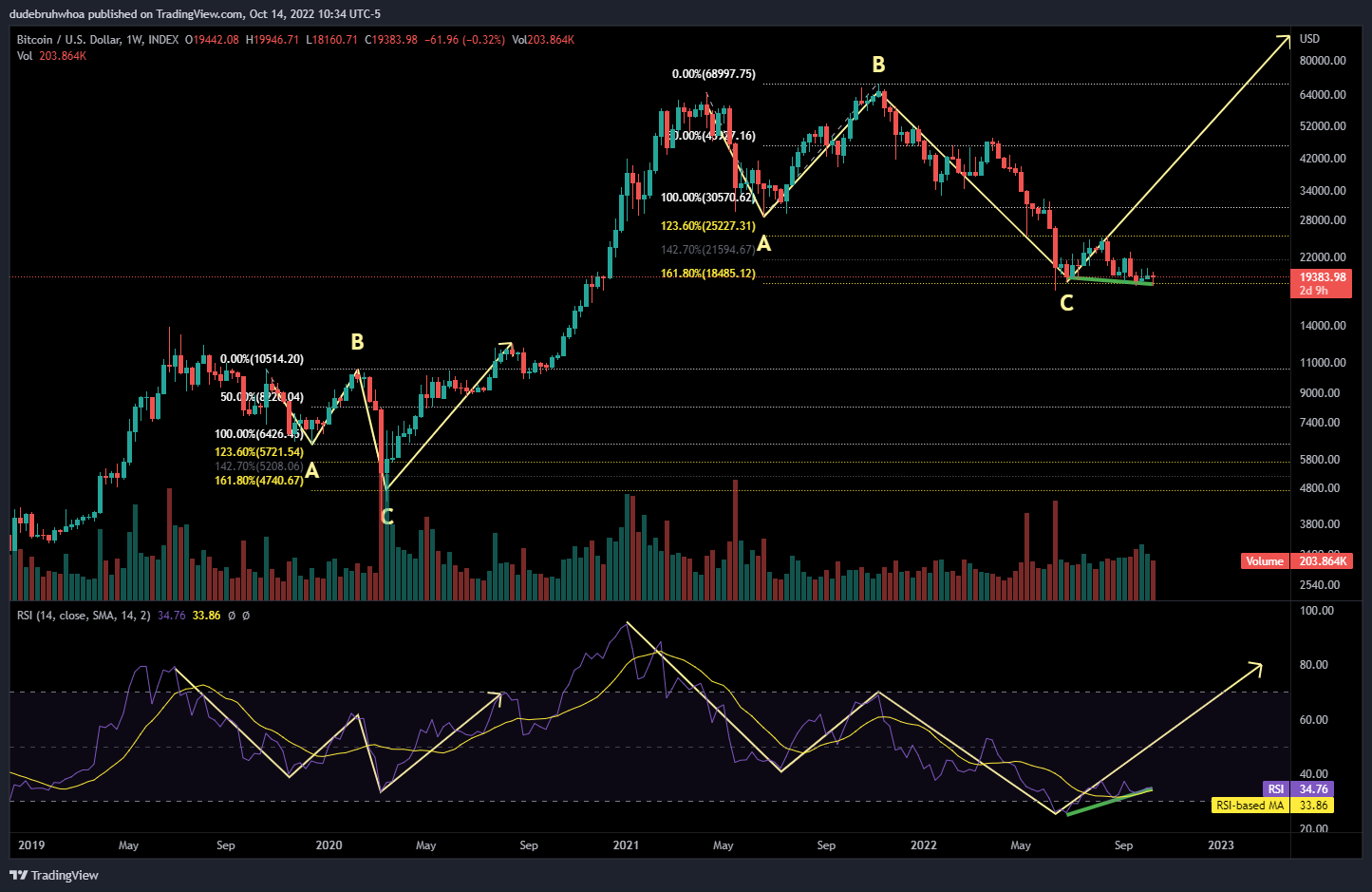Viewport: 1372px width, 892px height.
Task: Select the 142.70%(5208.06) Fibonacci label
Action: (x=259, y=466)
